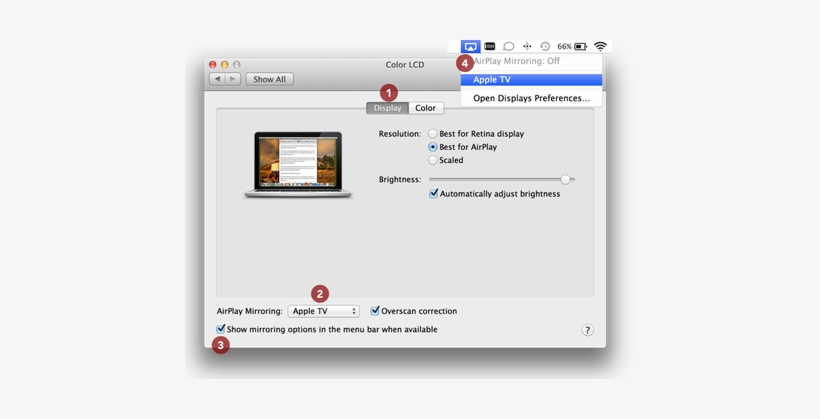
Task: Click the Time Machine menu bar icon
Action: tap(545, 47)
